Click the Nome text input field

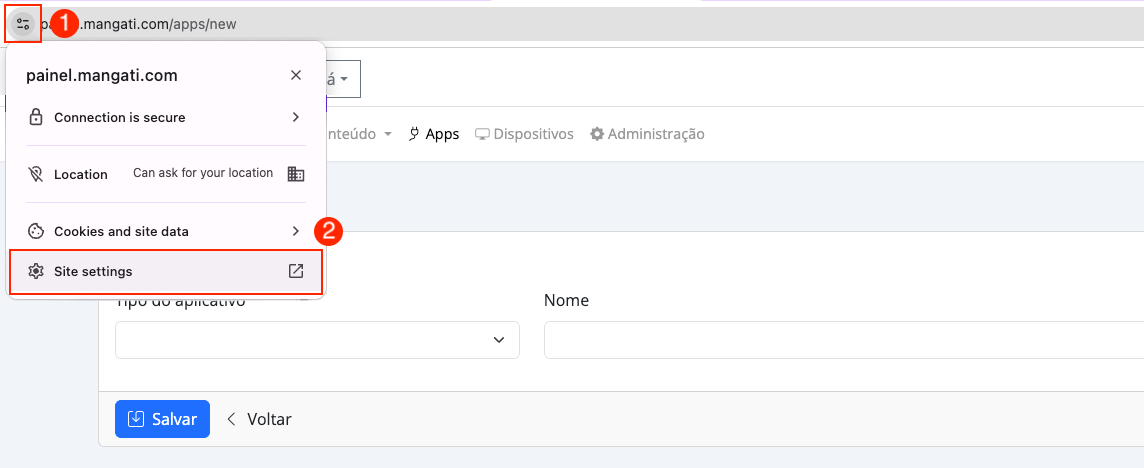[840, 340]
